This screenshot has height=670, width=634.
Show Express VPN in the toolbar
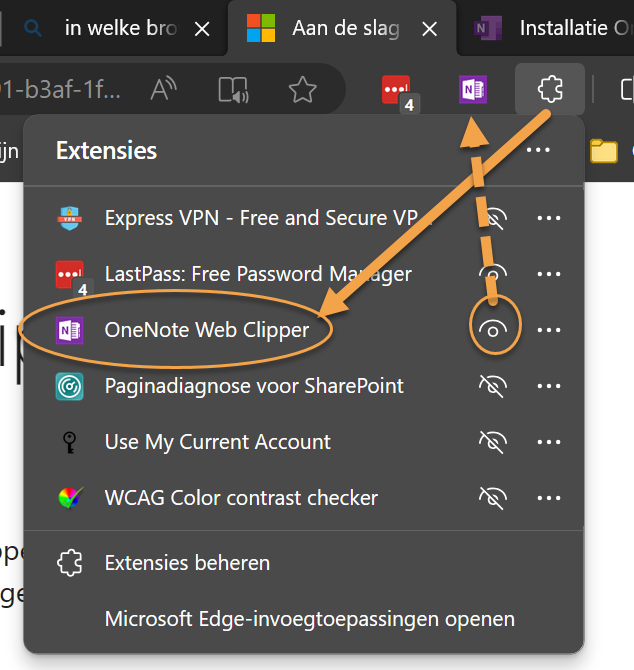[x=494, y=218]
